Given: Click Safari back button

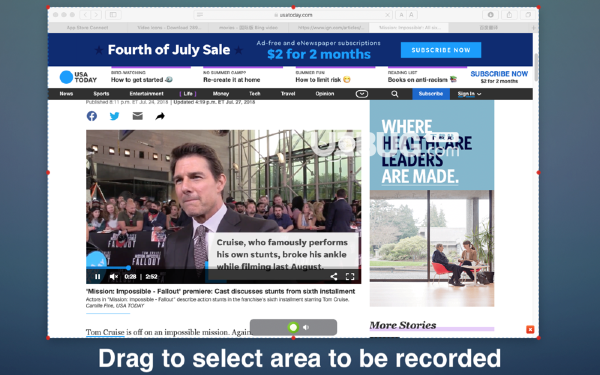Looking at the screenshot, I should 85,15.
